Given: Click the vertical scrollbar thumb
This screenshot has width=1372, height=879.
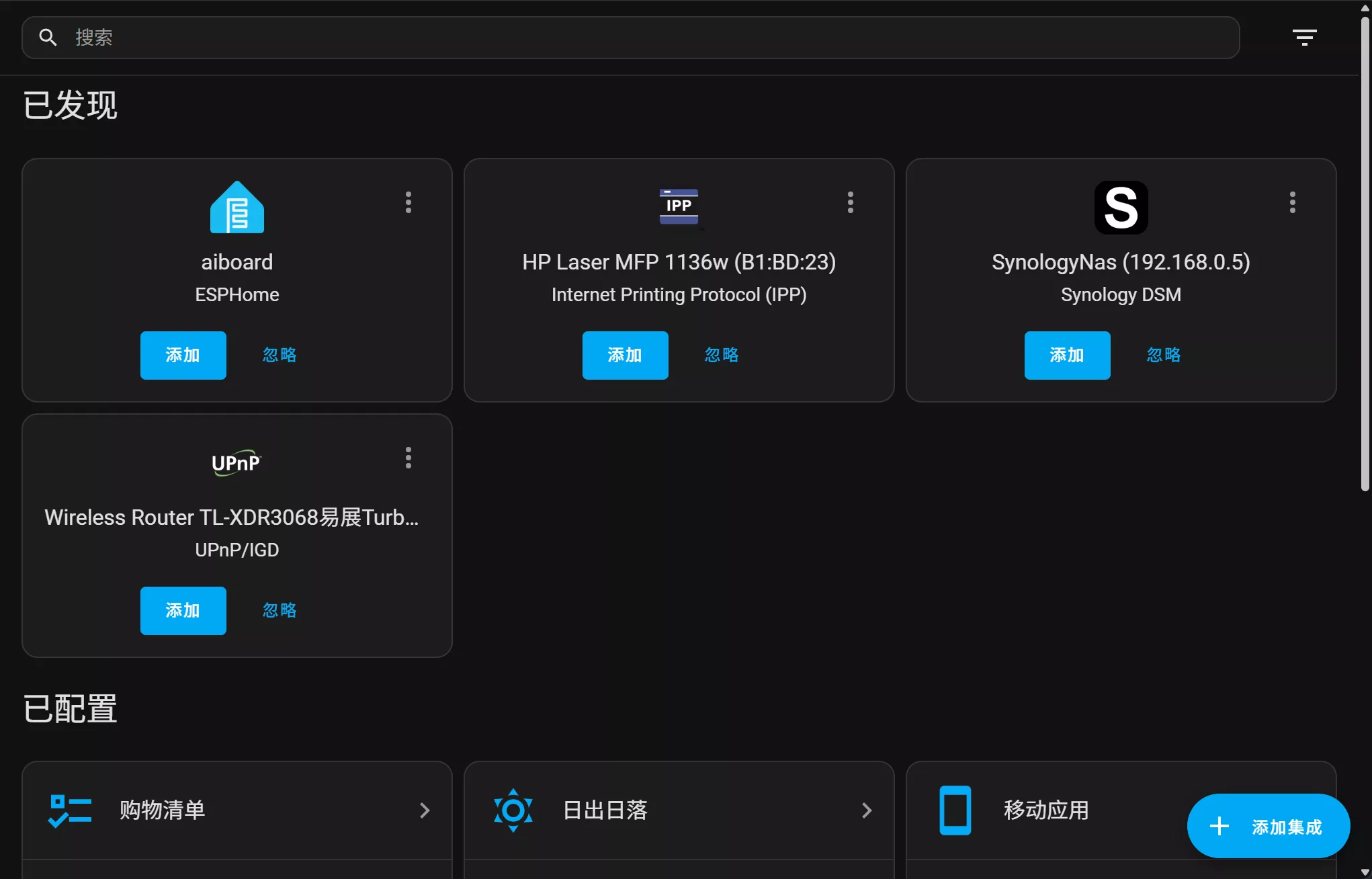Looking at the screenshot, I should pyautogui.click(x=1365, y=254).
